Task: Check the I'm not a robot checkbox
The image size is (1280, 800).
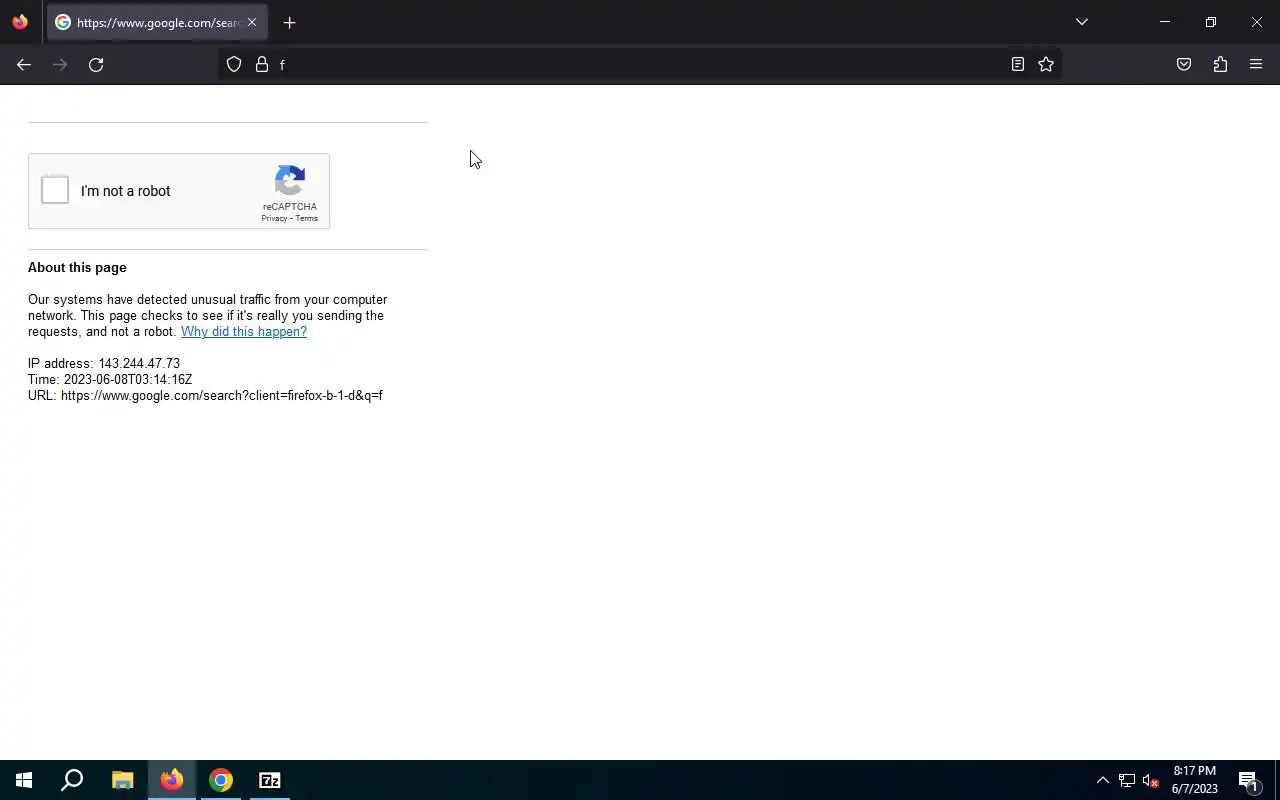Action: (x=55, y=190)
